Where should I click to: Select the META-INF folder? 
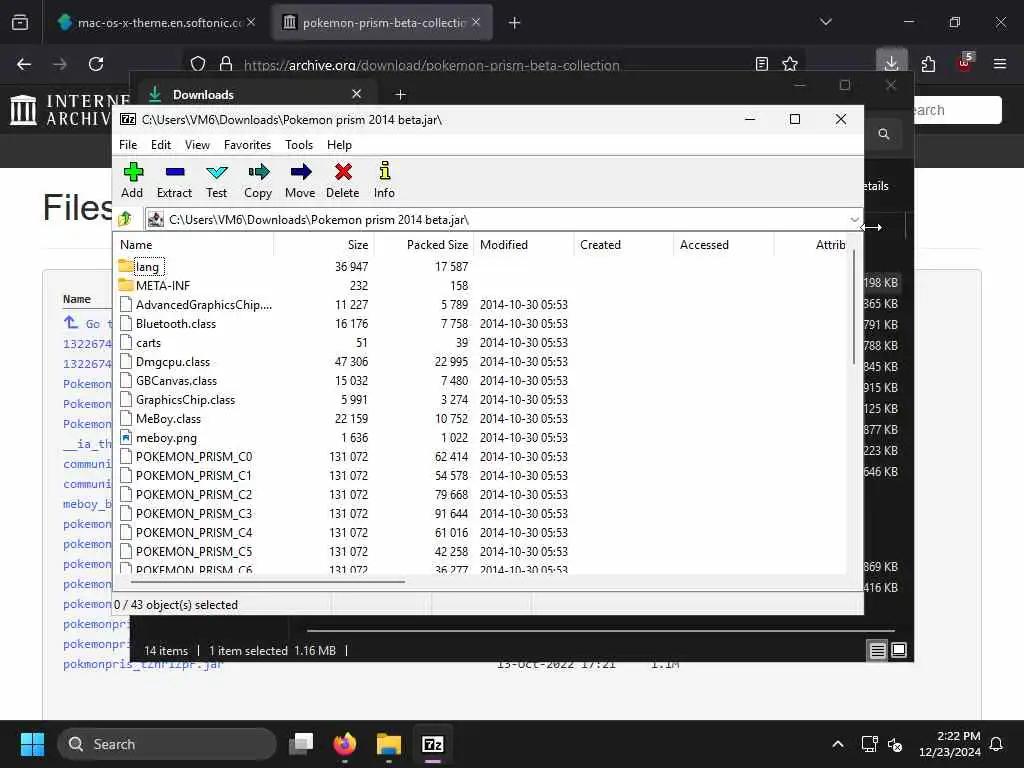coord(163,286)
